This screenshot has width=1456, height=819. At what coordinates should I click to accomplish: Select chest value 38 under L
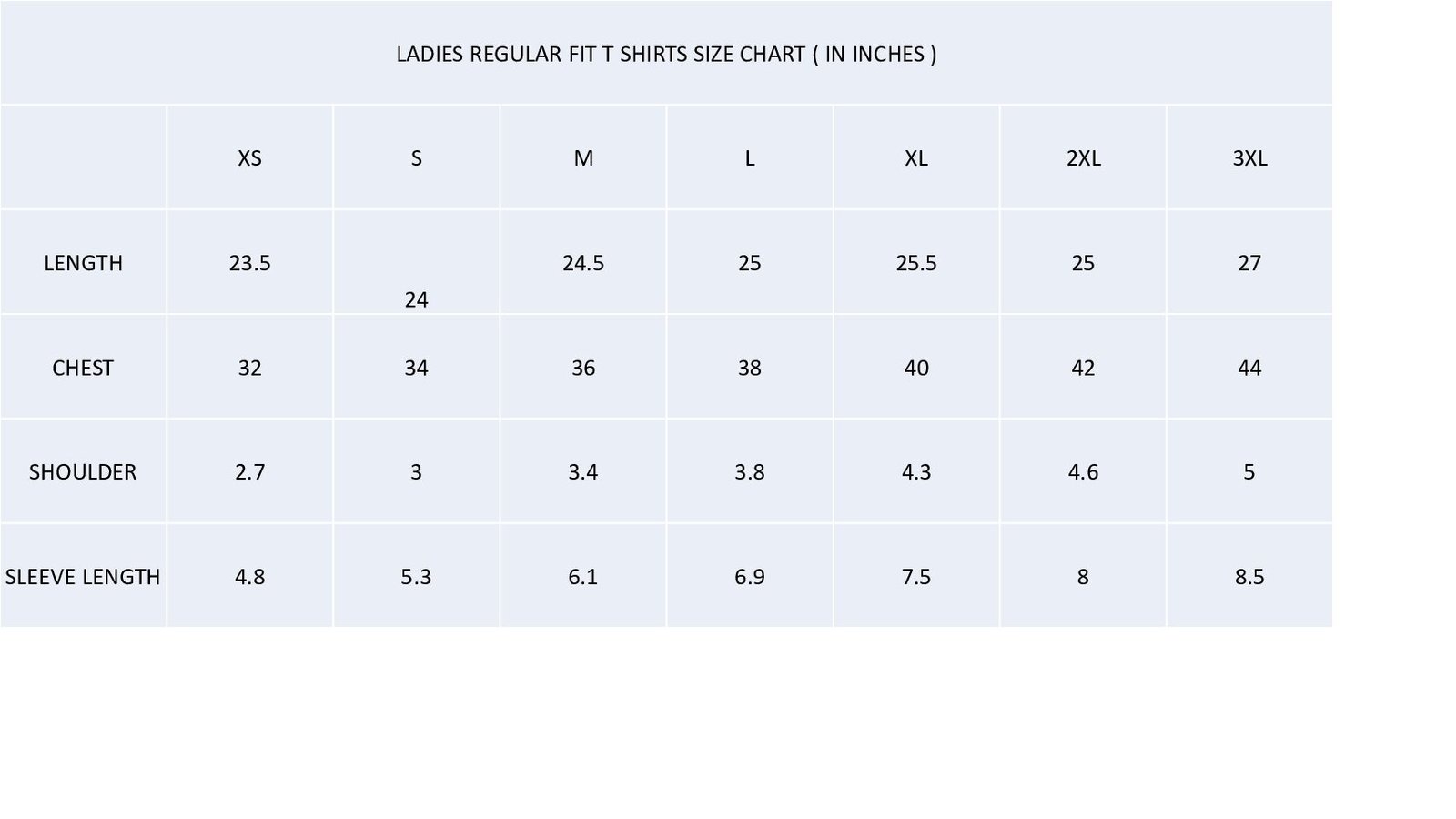click(x=750, y=368)
